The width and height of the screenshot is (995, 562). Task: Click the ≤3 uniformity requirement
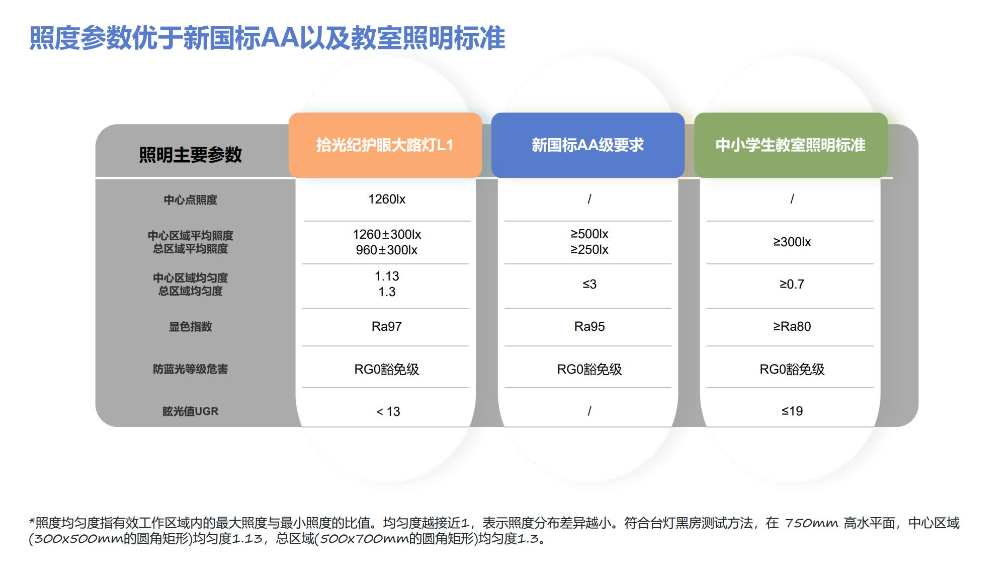(590, 284)
